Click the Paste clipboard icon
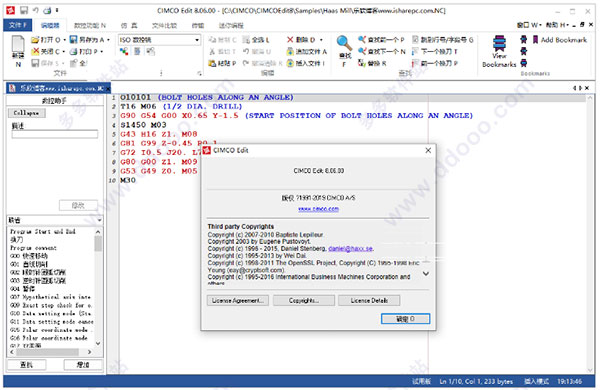600x390 pixels. click(x=212, y=63)
